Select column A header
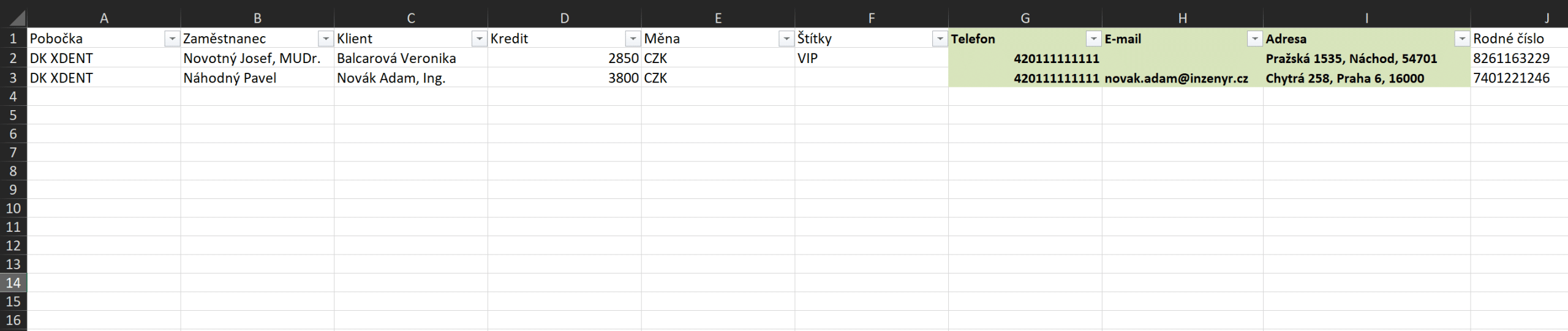1568x331 pixels. (x=104, y=18)
